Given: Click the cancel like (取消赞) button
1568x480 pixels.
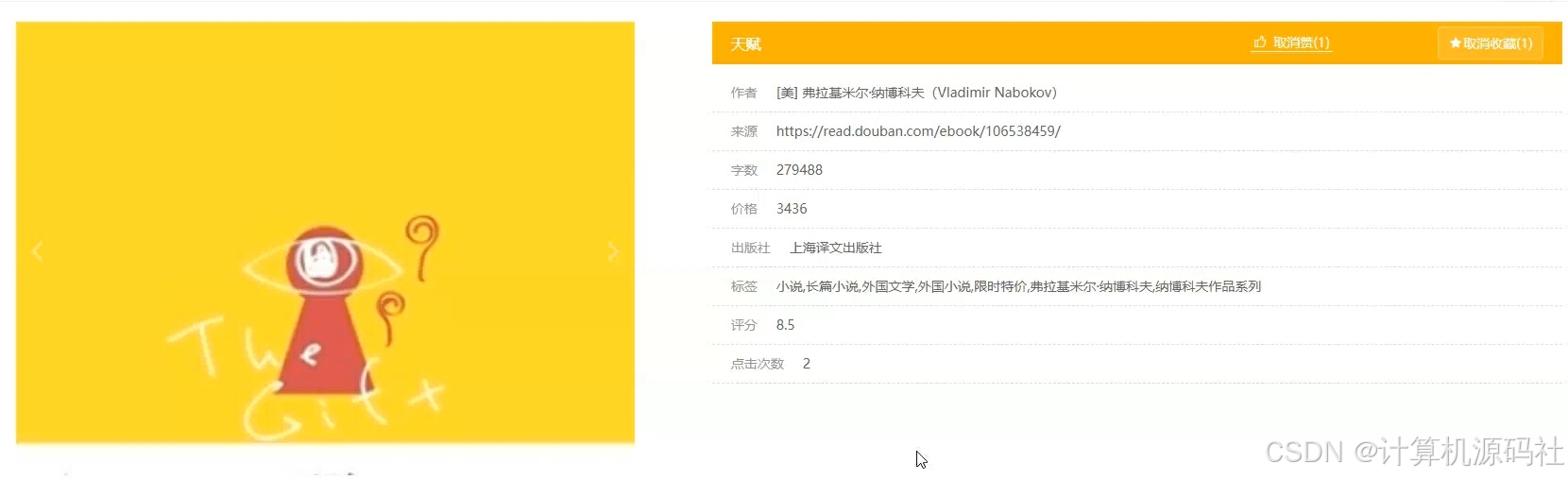Looking at the screenshot, I should 1291,43.
